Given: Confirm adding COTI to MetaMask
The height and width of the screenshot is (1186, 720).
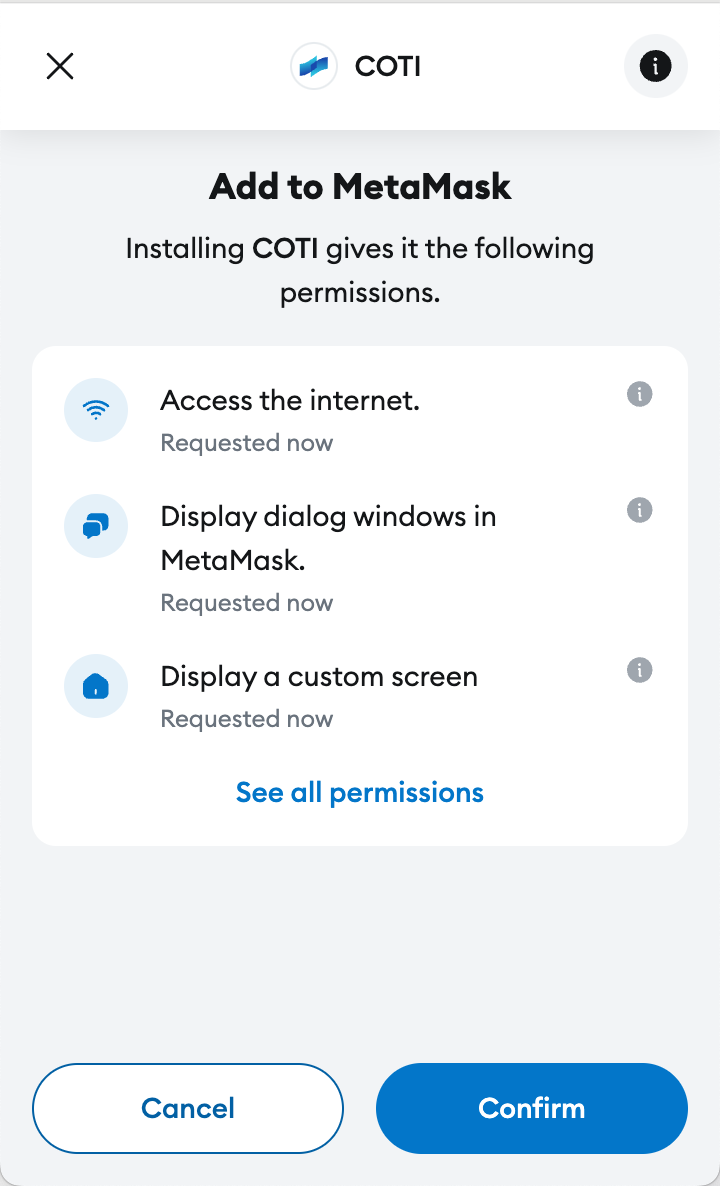Looking at the screenshot, I should coord(531,1108).
